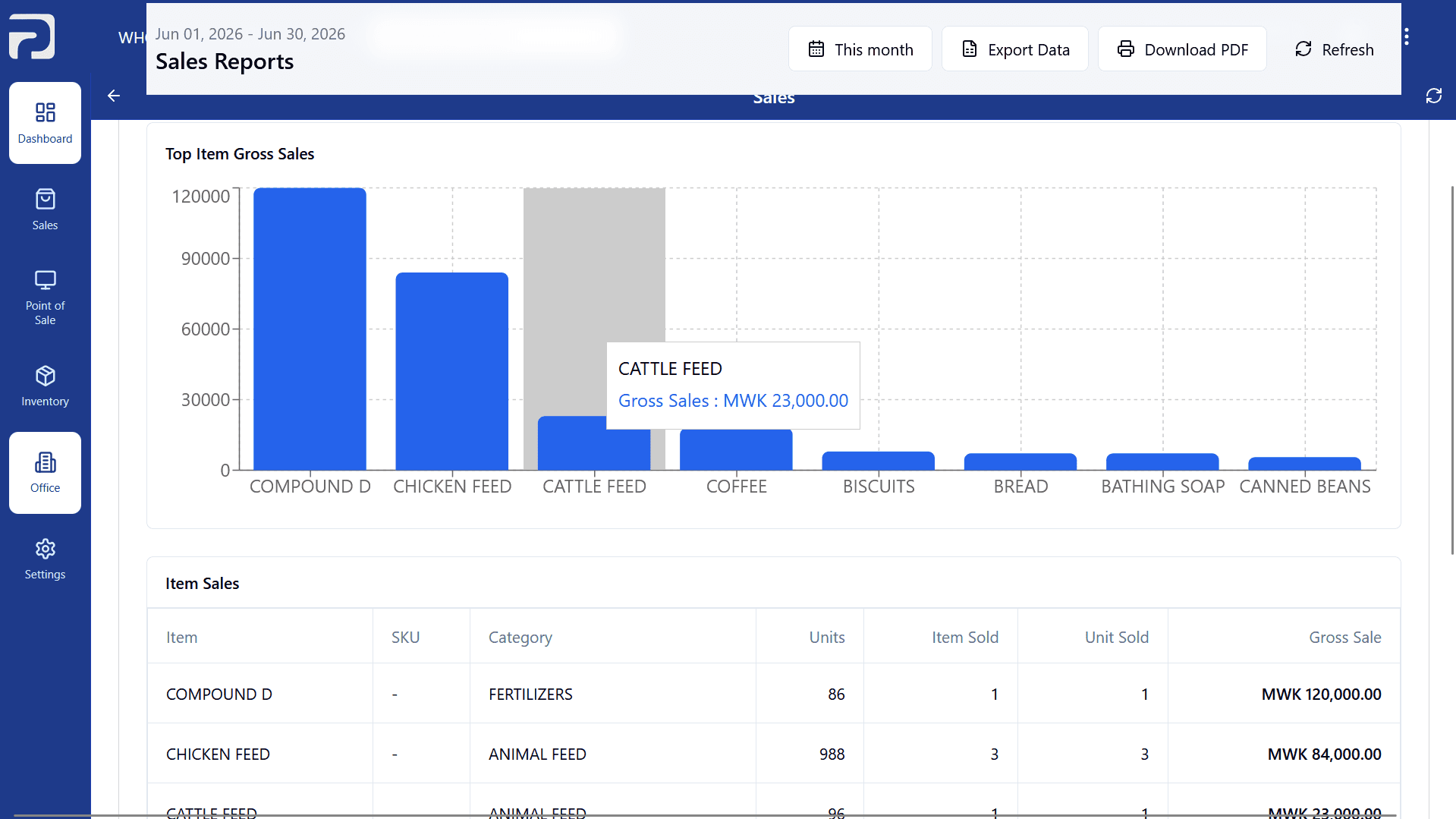Screen dimensions: 1456x819
Task: Open the Point of Sale section
Action: [x=45, y=298]
